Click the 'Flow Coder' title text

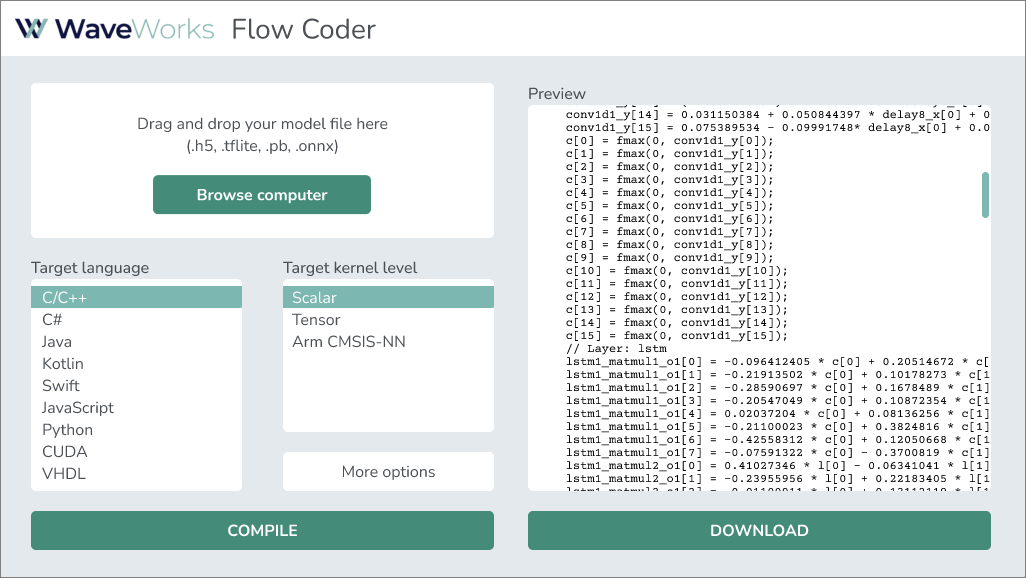(304, 29)
